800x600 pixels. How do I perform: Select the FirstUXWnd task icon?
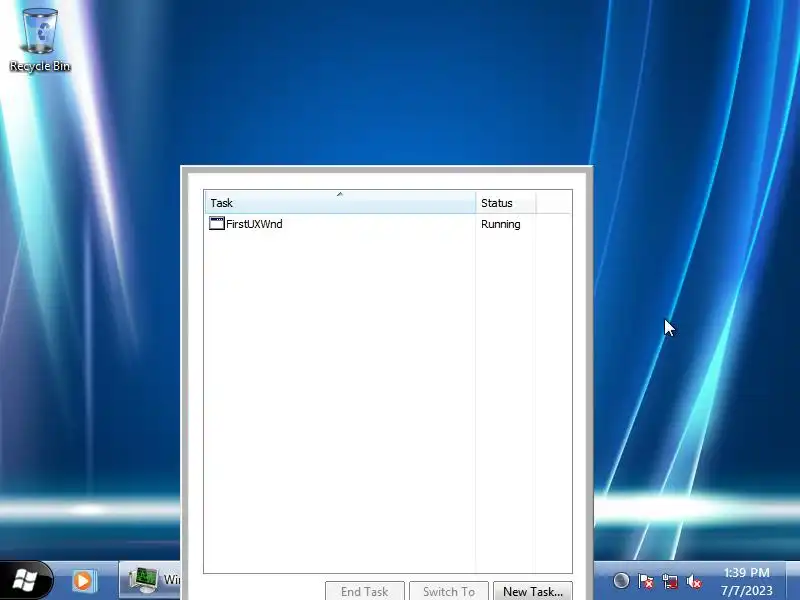[217, 223]
